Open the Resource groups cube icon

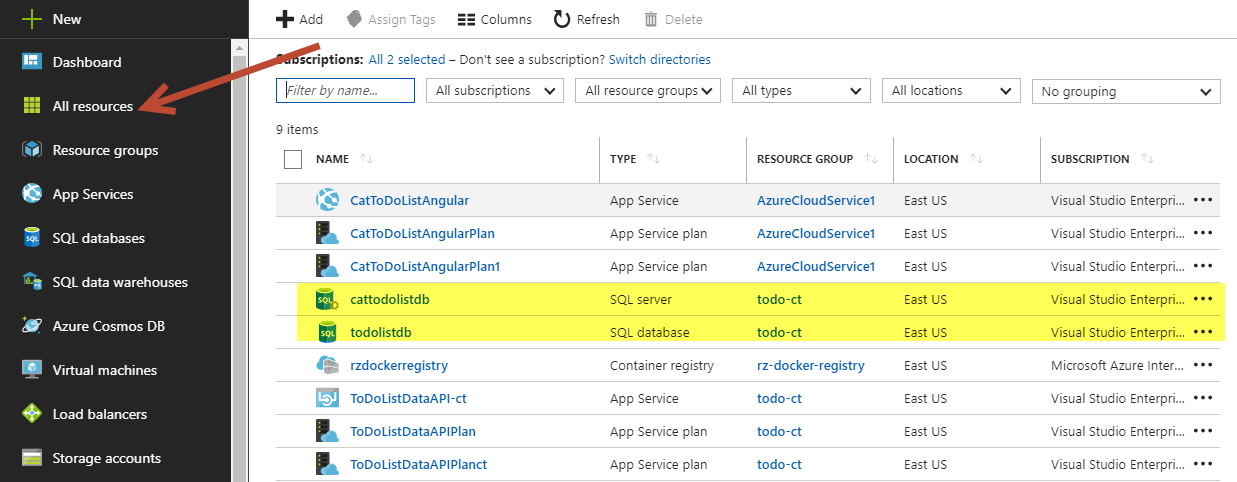click(x=34, y=150)
